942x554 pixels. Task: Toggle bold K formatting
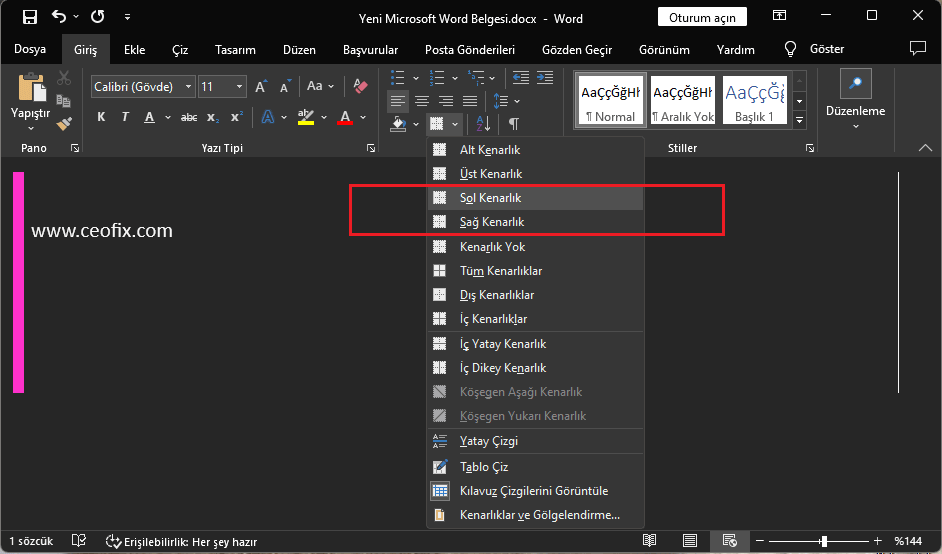pos(101,117)
